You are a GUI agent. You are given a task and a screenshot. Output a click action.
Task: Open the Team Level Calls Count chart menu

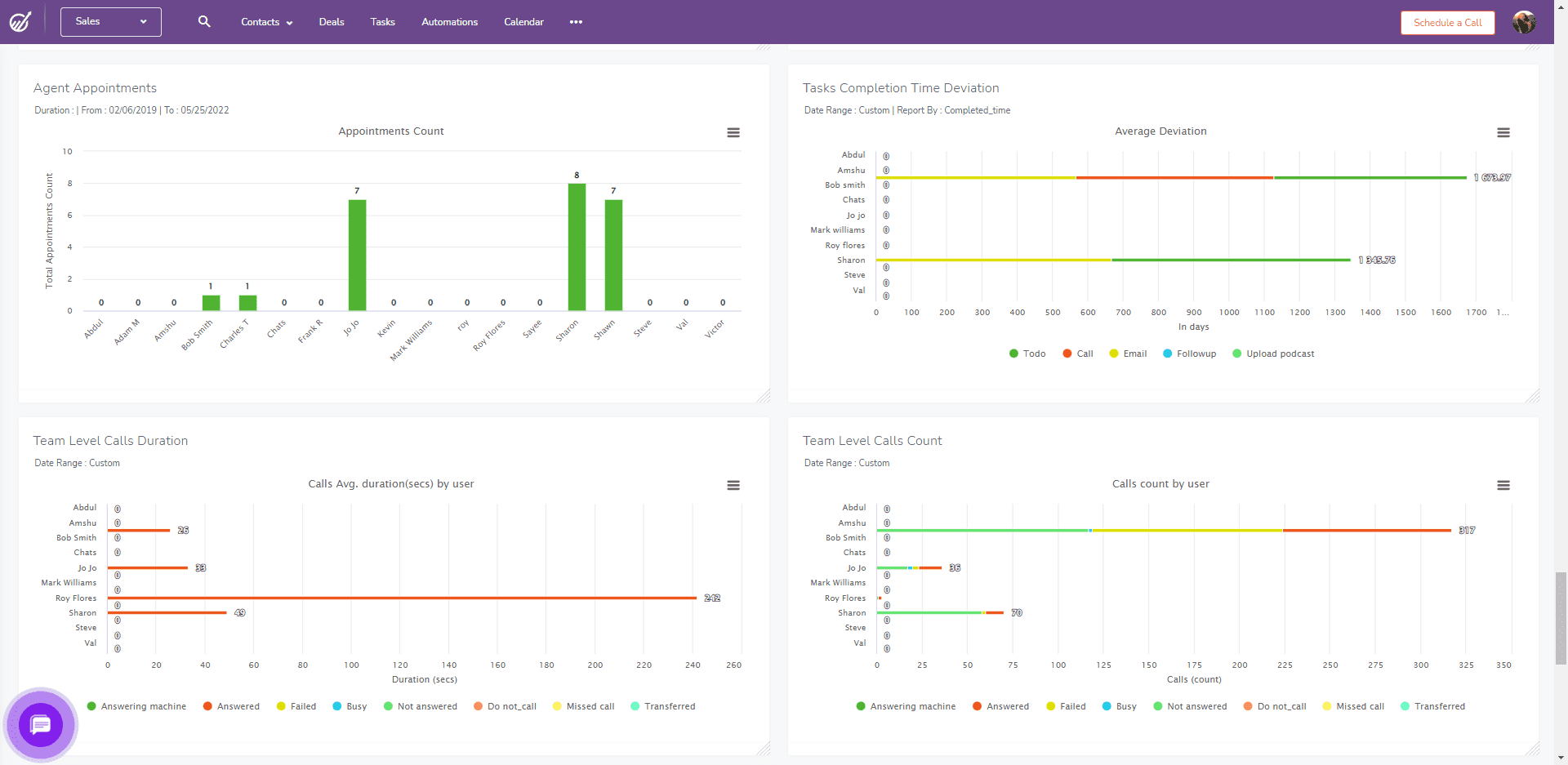(x=1503, y=485)
